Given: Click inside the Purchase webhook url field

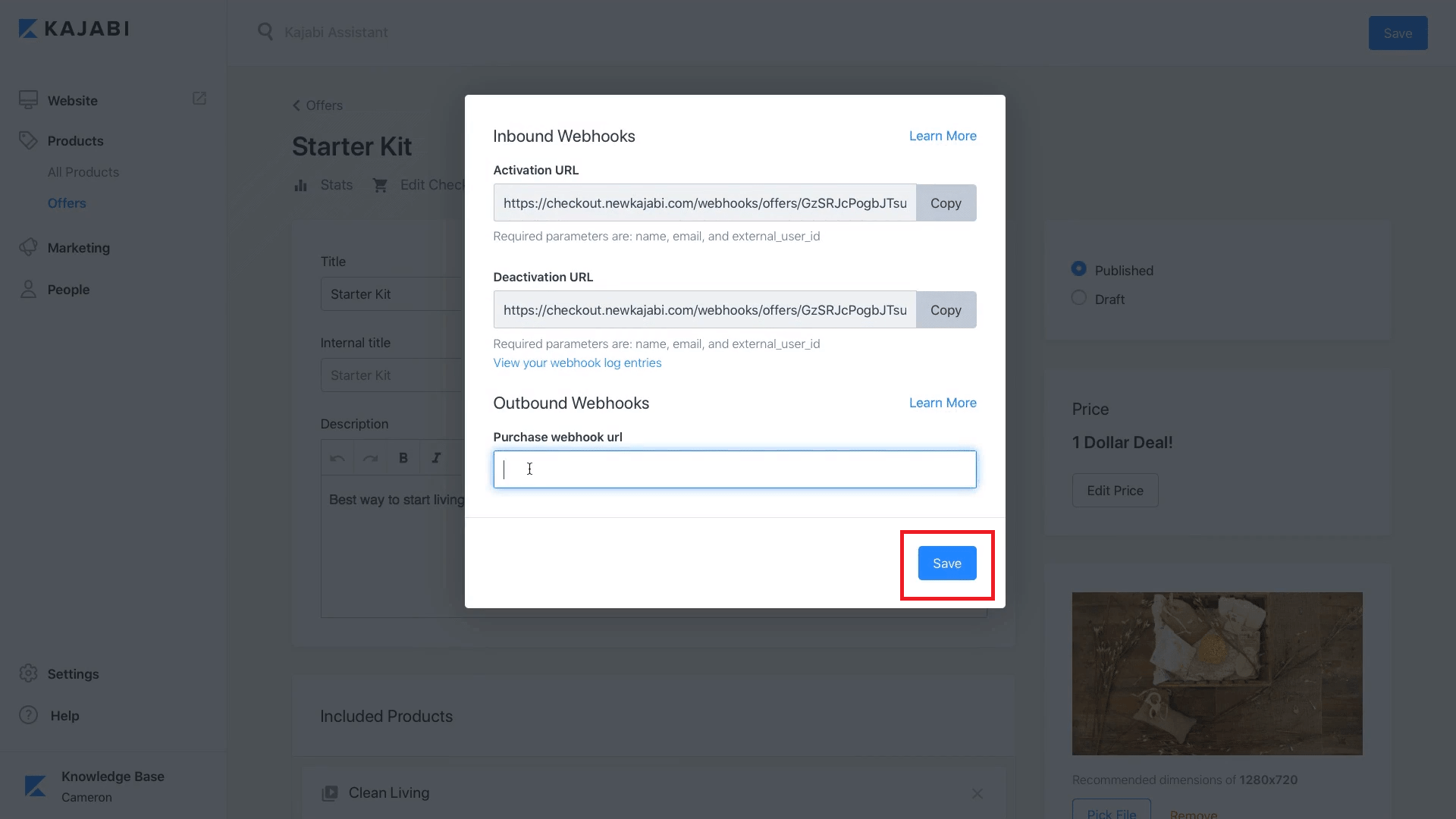Looking at the screenshot, I should [734, 469].
